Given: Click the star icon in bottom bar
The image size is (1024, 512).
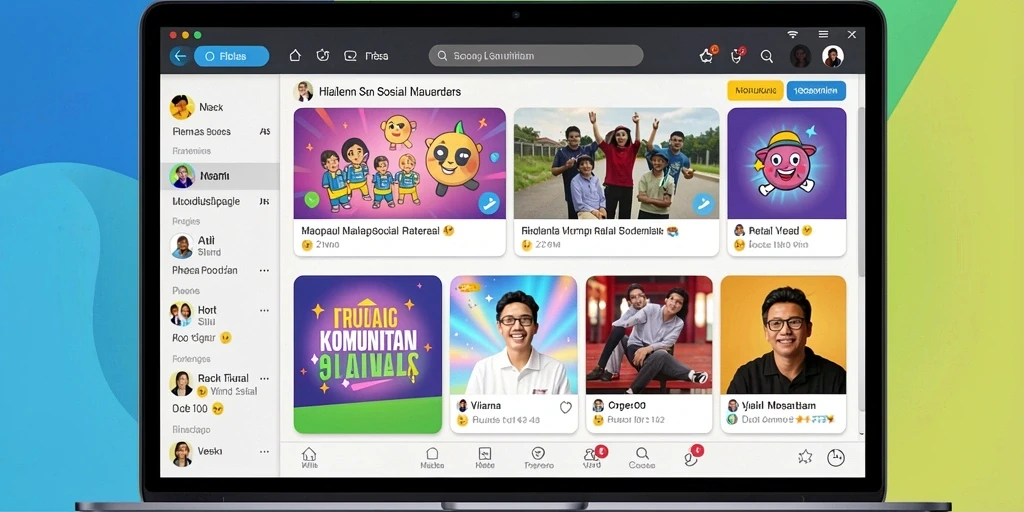Looking at the screenshot, I should pos(805,457).
